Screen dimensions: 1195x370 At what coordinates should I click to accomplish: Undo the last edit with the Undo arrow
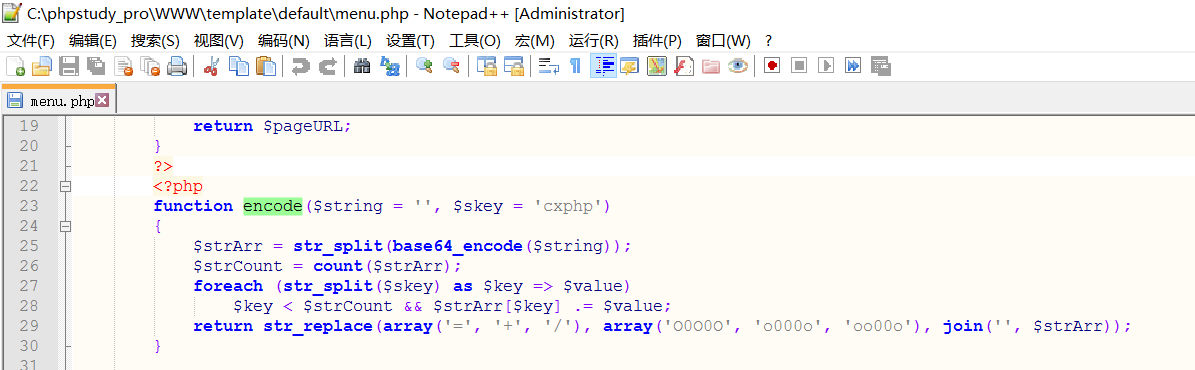[x=300, y=66]
